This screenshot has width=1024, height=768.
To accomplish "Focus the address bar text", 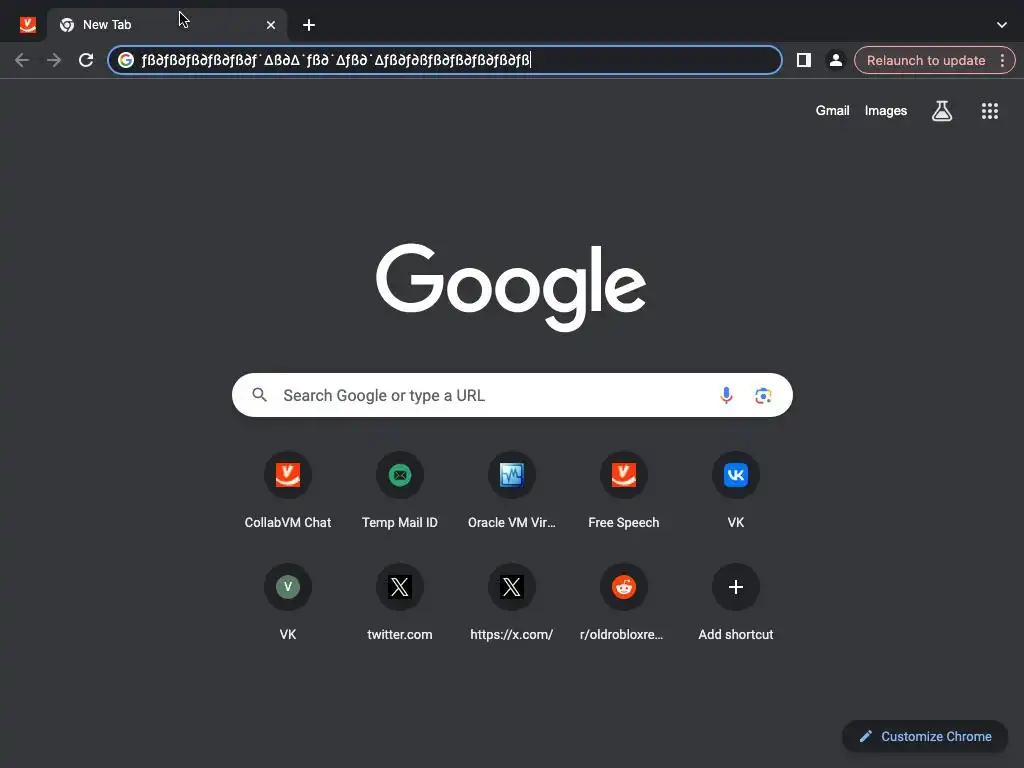I will [444, 60].
